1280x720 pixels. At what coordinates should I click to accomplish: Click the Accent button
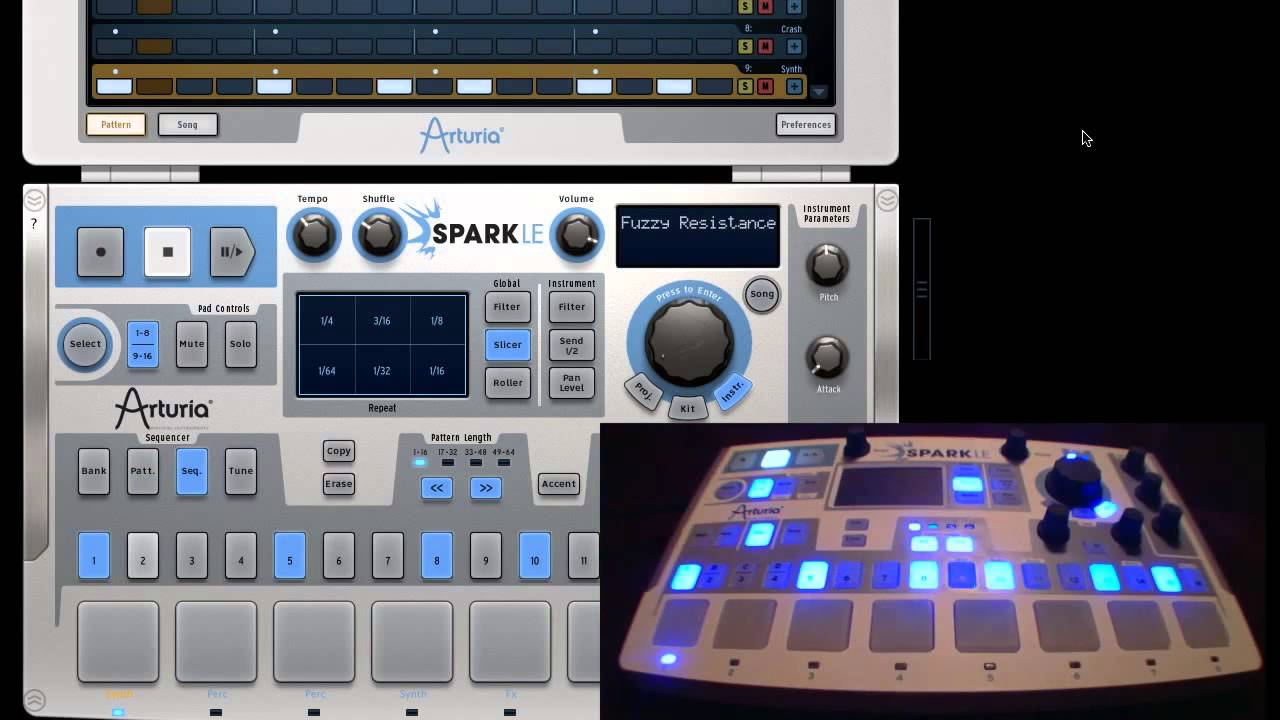(x=559, y=484)
